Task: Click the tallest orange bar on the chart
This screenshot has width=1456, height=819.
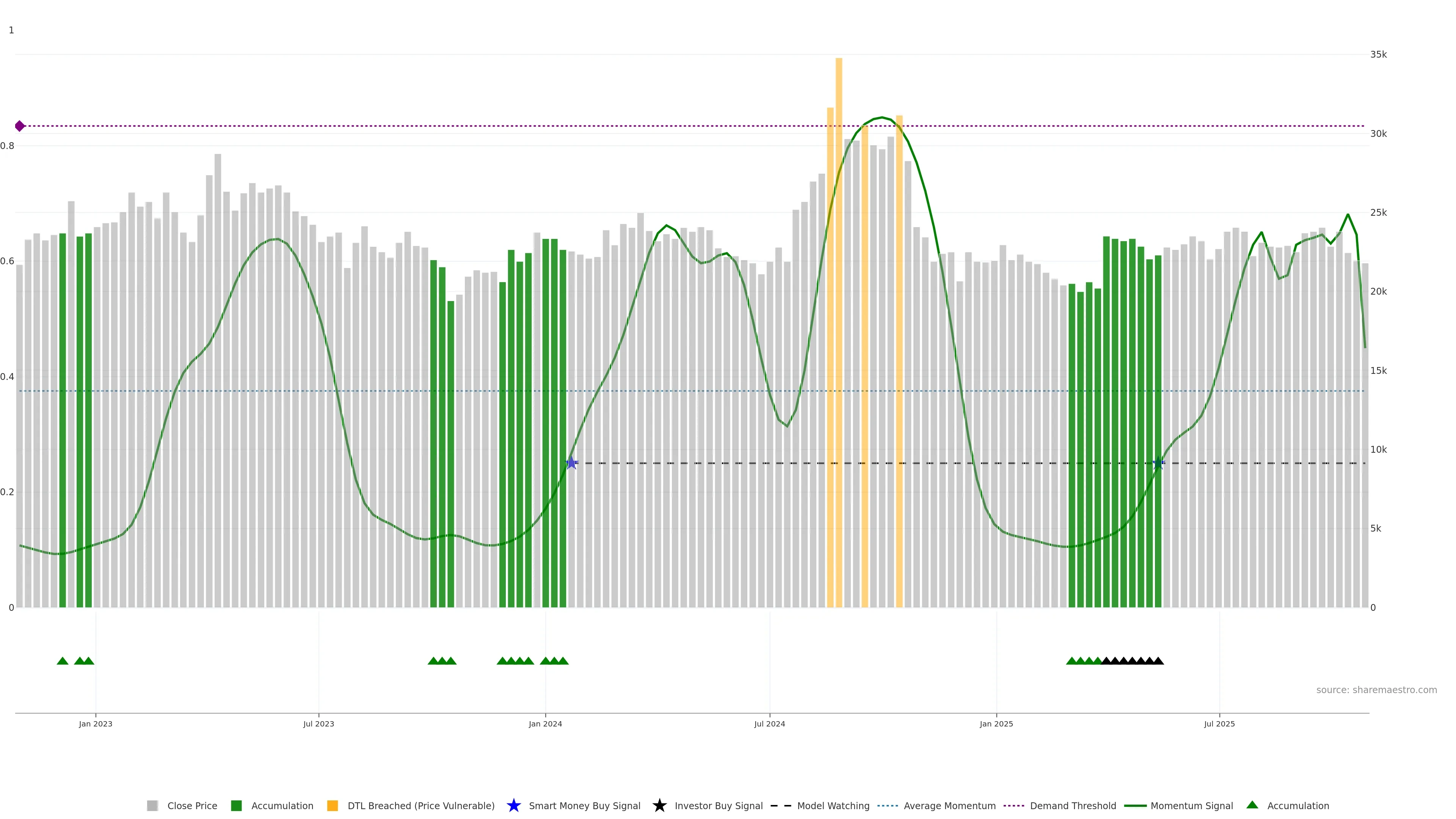Action: [839, 282]
